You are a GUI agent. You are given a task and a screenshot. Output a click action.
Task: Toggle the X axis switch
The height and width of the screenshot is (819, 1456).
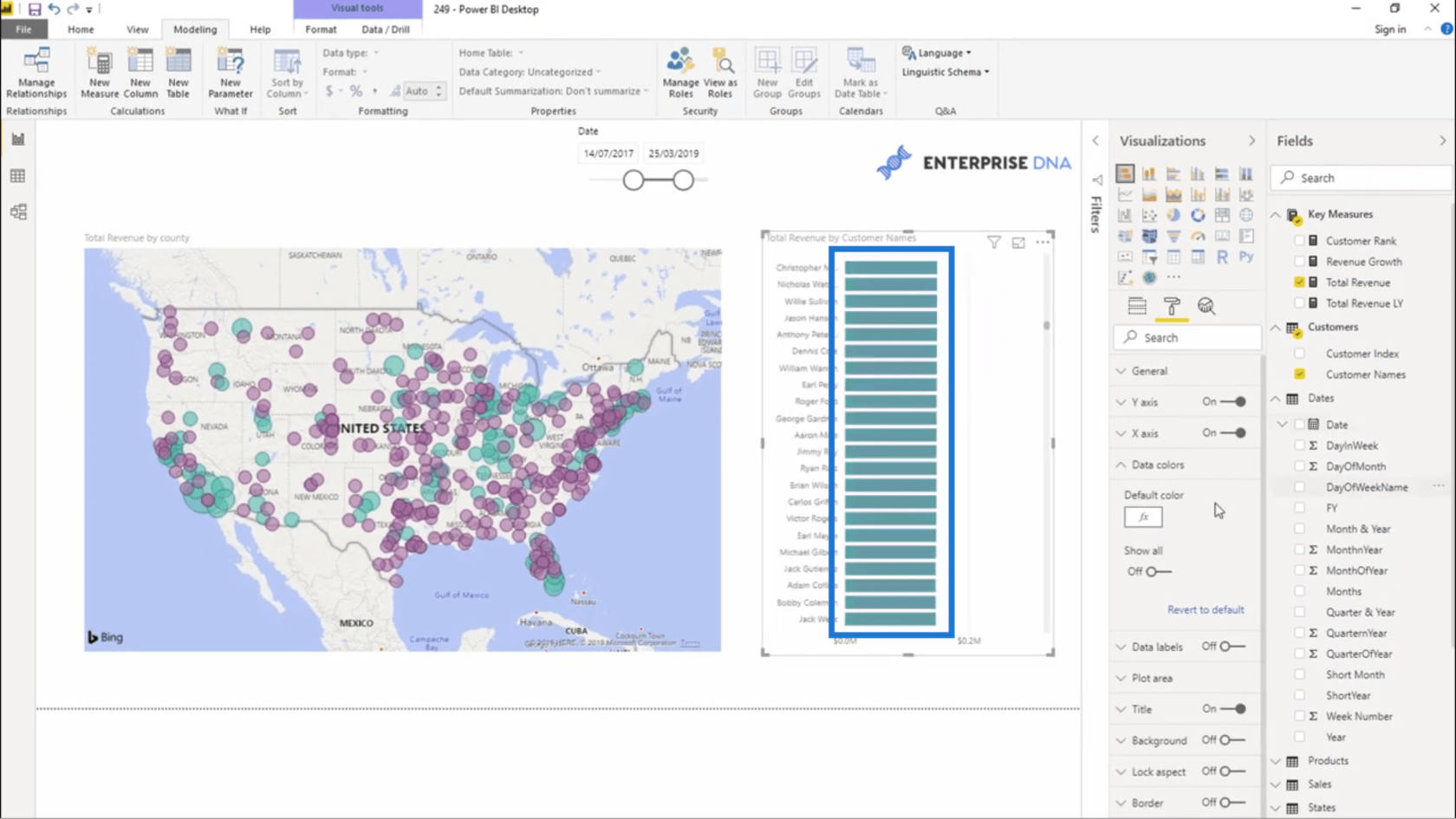pyautogui.click(x=1233, y=433)
